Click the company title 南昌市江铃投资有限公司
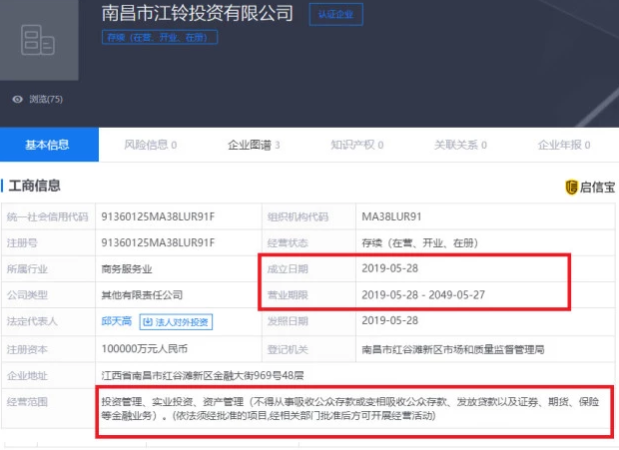Screen dimensions: 619x450 [197, 13]
